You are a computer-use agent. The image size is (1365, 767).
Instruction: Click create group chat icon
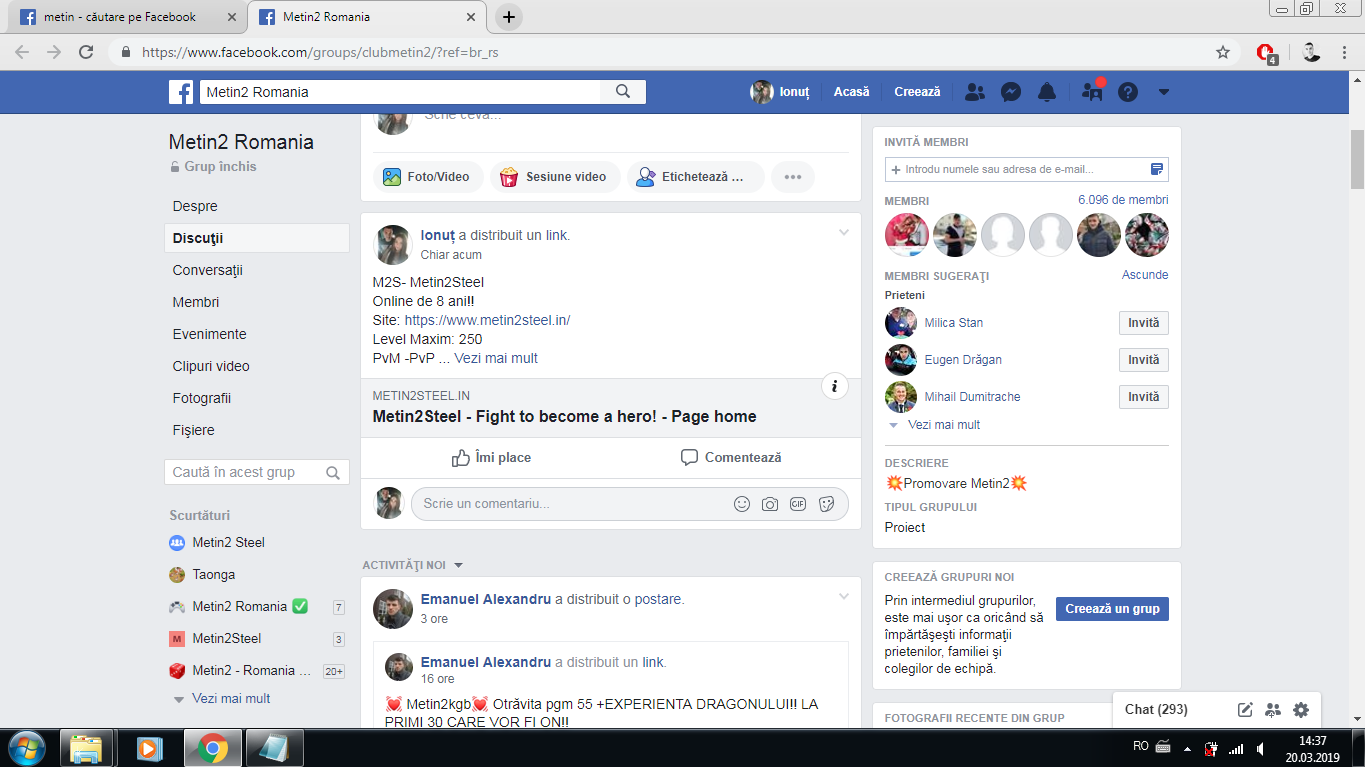click(x=1273, y=710)
